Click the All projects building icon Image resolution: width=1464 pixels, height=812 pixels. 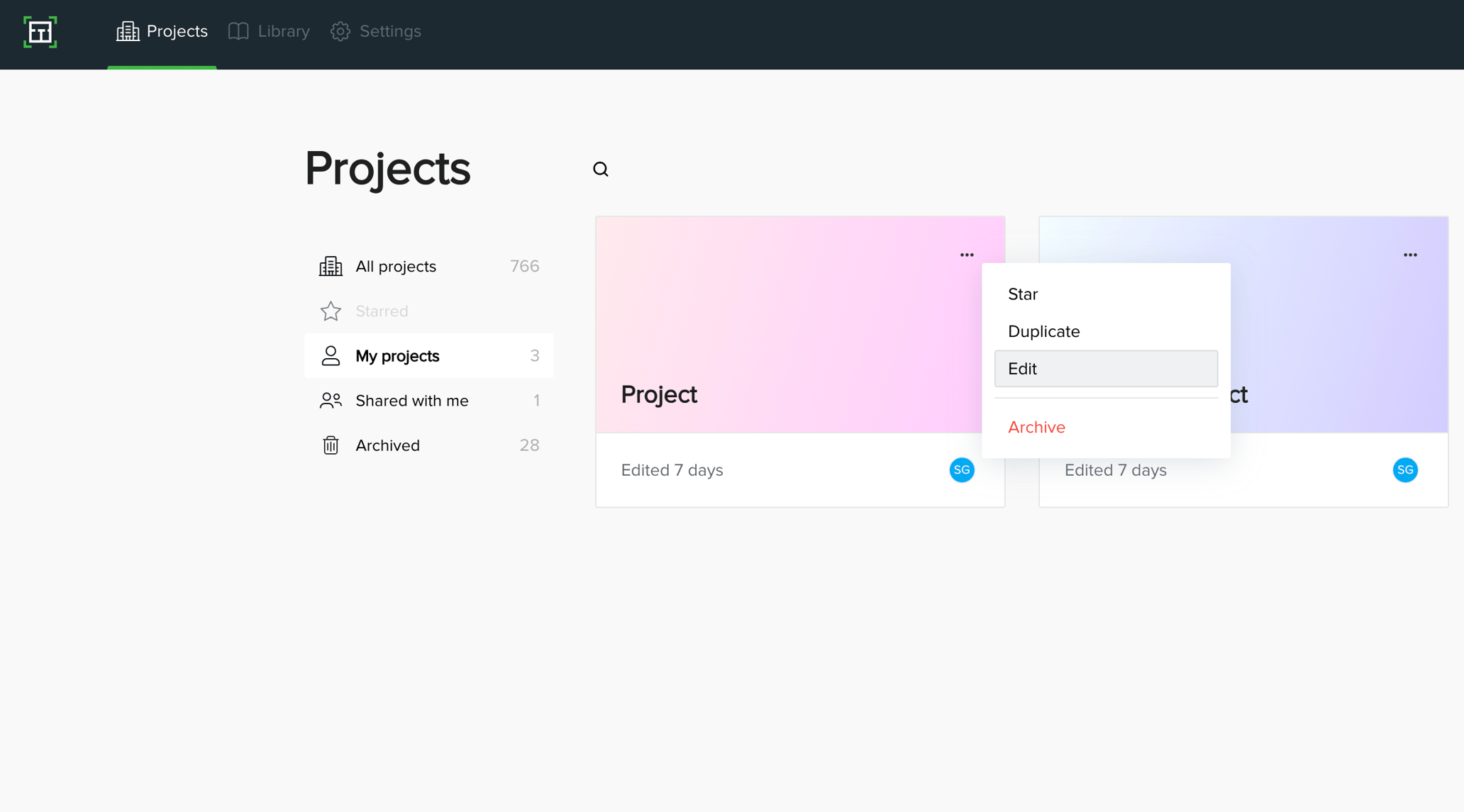[x=331, y=266]
